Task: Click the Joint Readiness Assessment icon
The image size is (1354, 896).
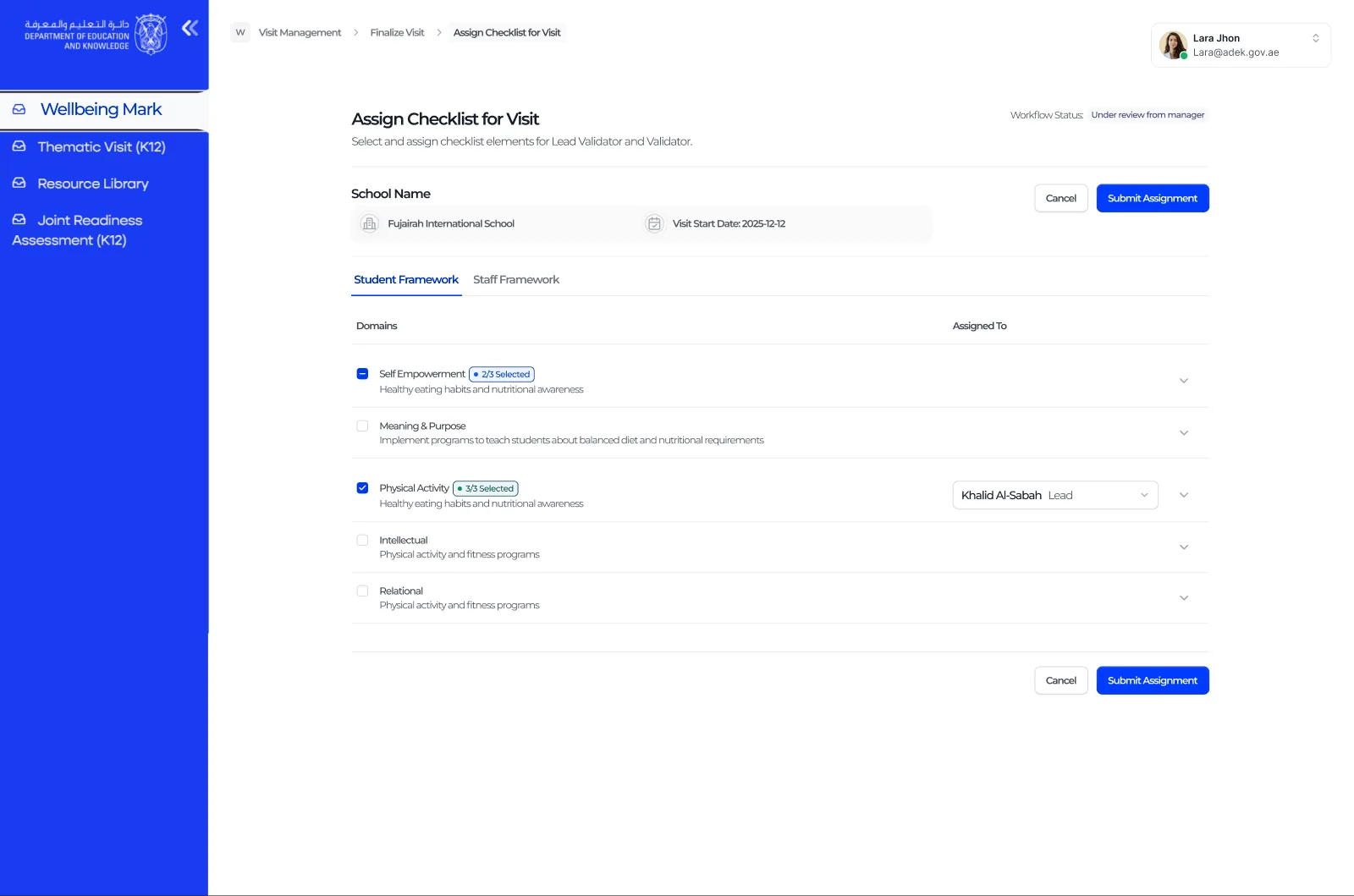Action: click(19, 219)
